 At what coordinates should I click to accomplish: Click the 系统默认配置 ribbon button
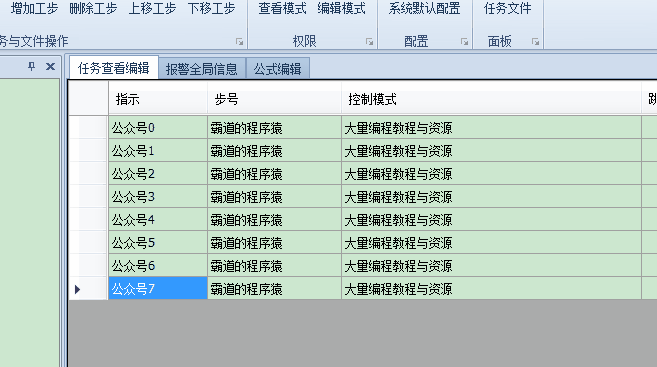pyautogui.click(x=424, y=8)
